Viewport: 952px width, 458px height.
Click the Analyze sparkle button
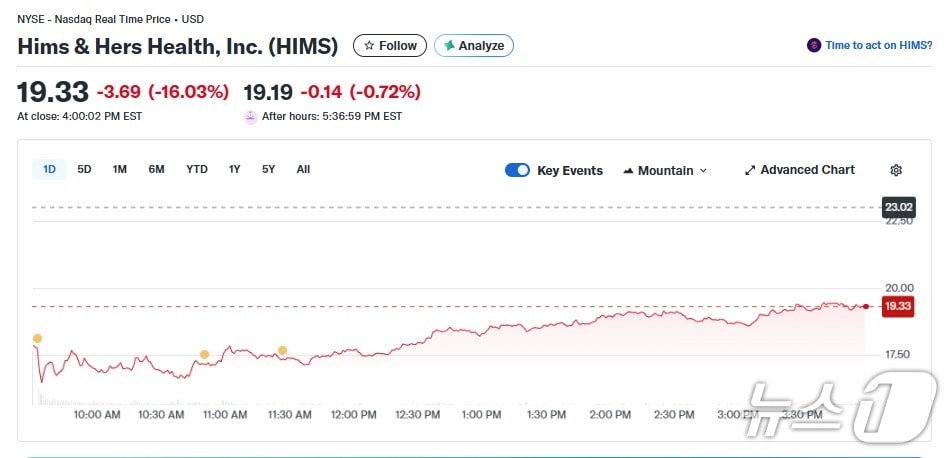pyautogui.click(x=474, y=46)
